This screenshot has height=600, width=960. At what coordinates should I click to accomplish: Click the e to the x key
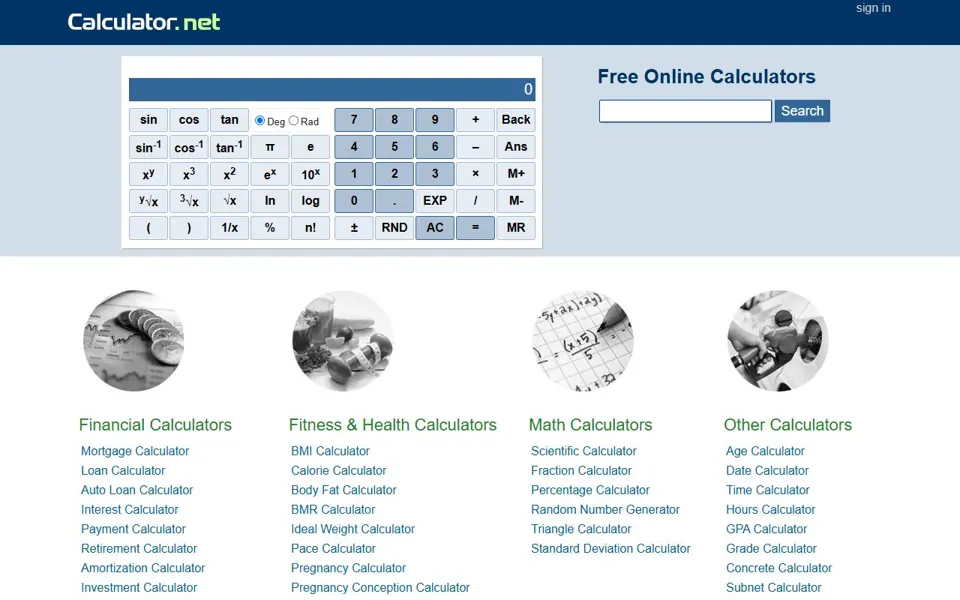point(269,174)
